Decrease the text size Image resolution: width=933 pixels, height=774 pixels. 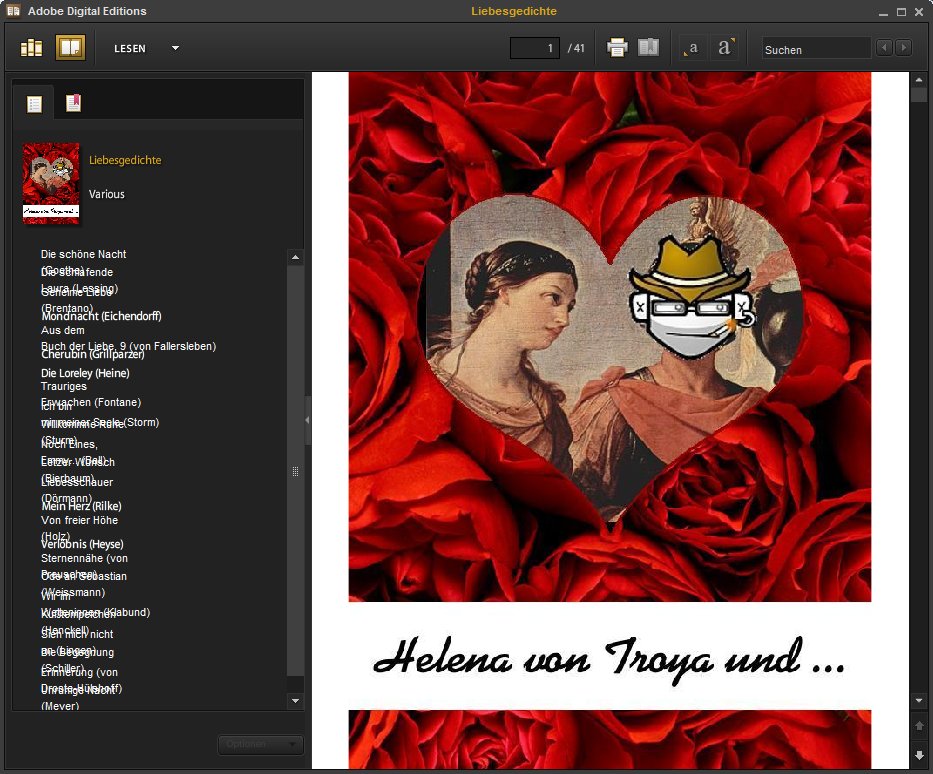(x=693, y=48)
